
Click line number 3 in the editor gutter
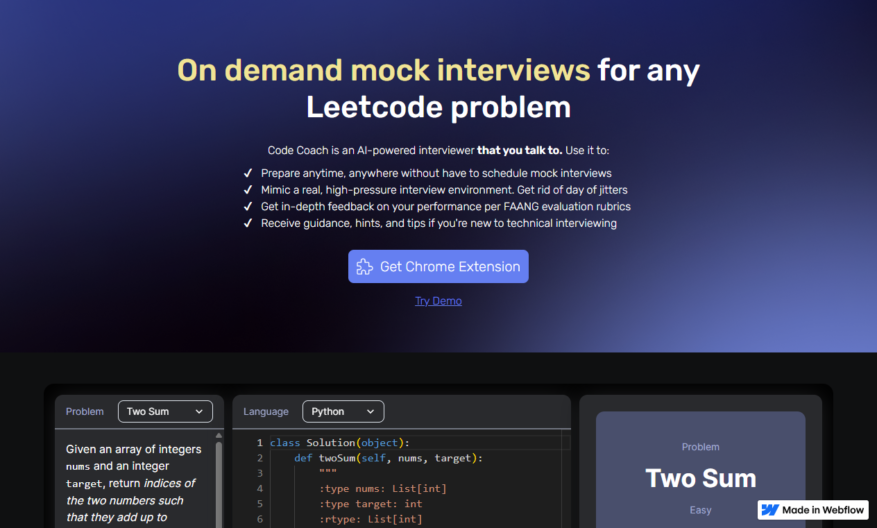260,473
